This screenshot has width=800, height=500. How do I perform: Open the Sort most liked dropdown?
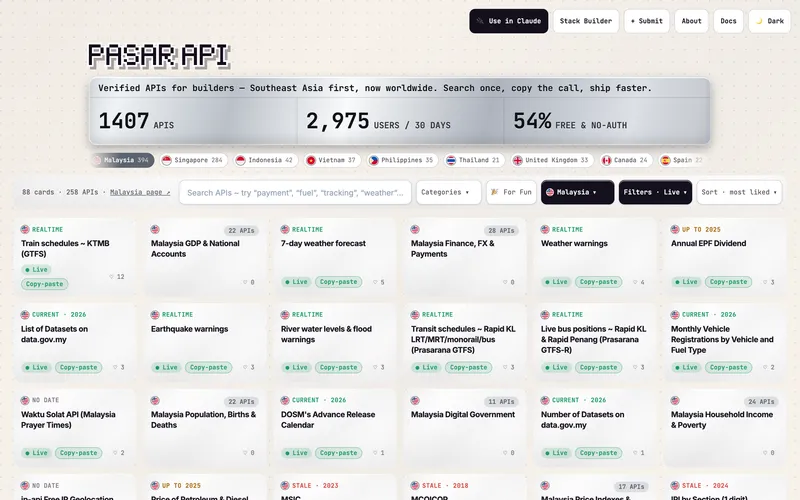tap(739, 192)
